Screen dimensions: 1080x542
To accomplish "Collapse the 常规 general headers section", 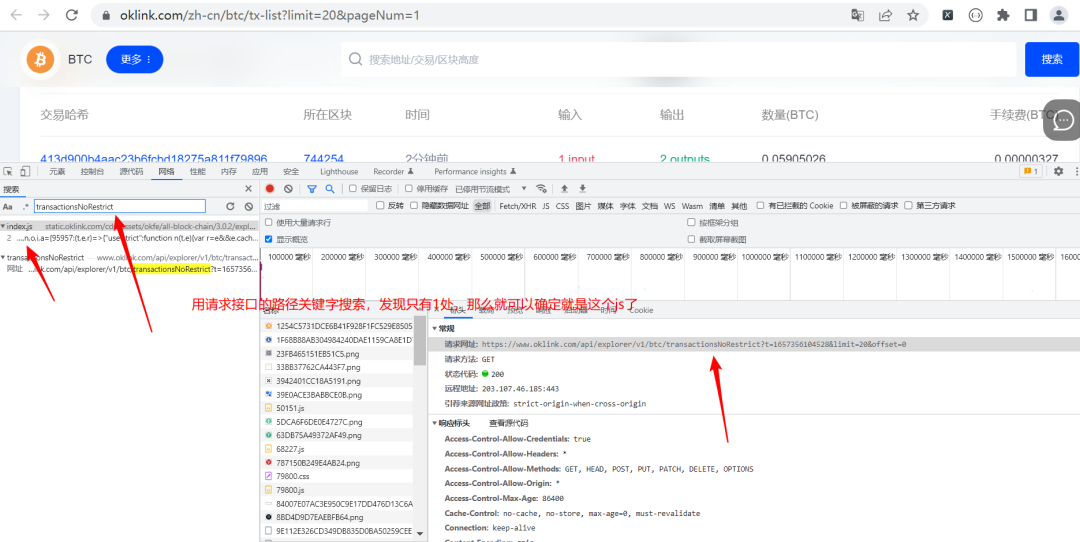I will coord(434,329).
